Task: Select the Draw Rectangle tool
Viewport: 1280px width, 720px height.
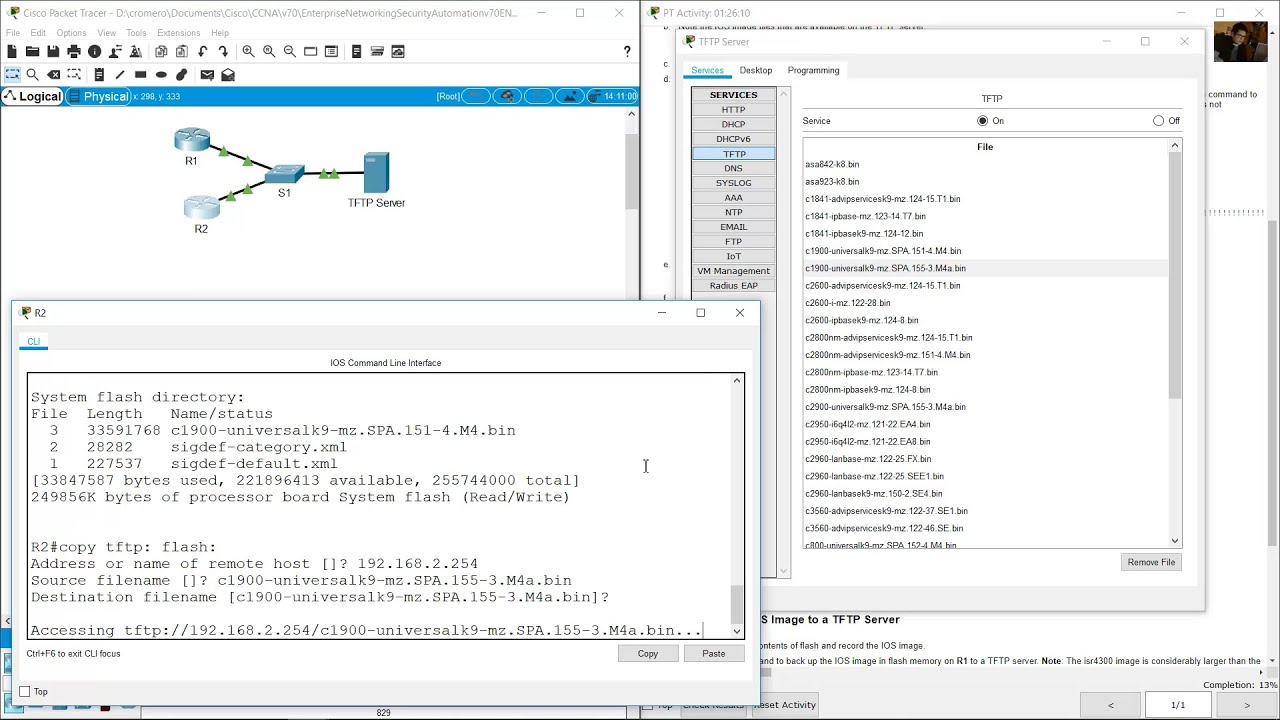Action: (x=140, y=75)
